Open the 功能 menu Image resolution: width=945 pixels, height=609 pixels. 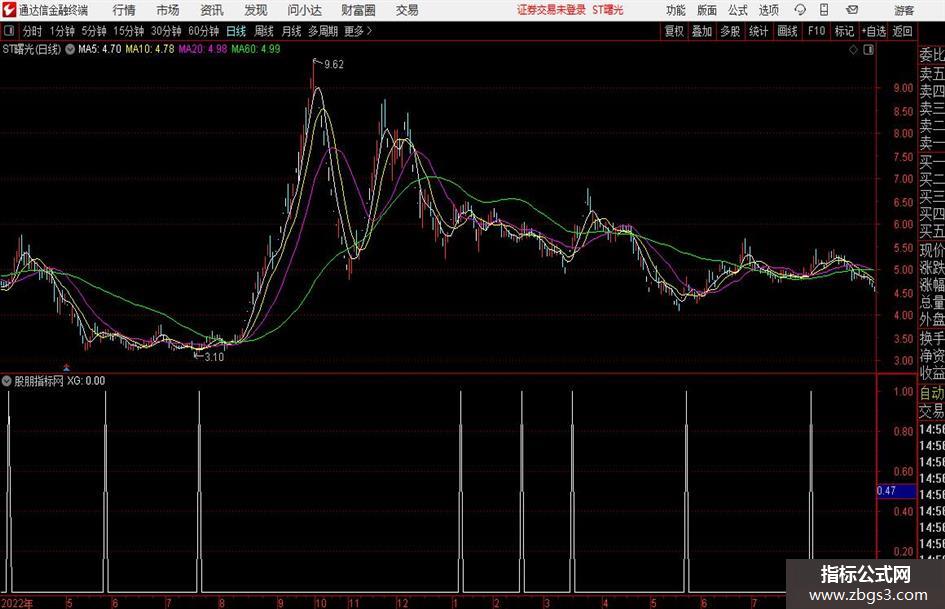676,10
